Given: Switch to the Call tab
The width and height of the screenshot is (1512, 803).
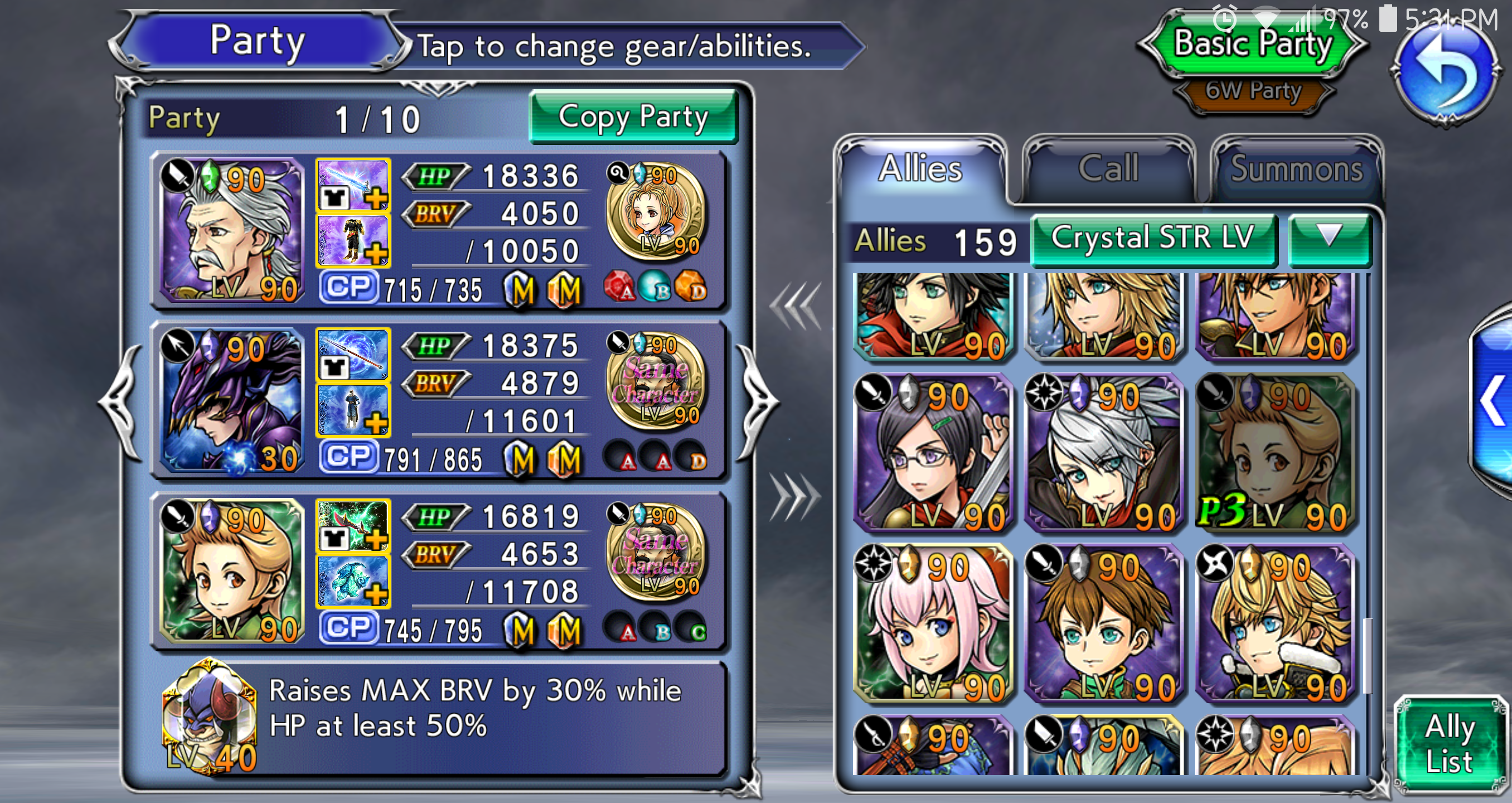Looking at the screenshot, I should click(x=1108, y=169).
